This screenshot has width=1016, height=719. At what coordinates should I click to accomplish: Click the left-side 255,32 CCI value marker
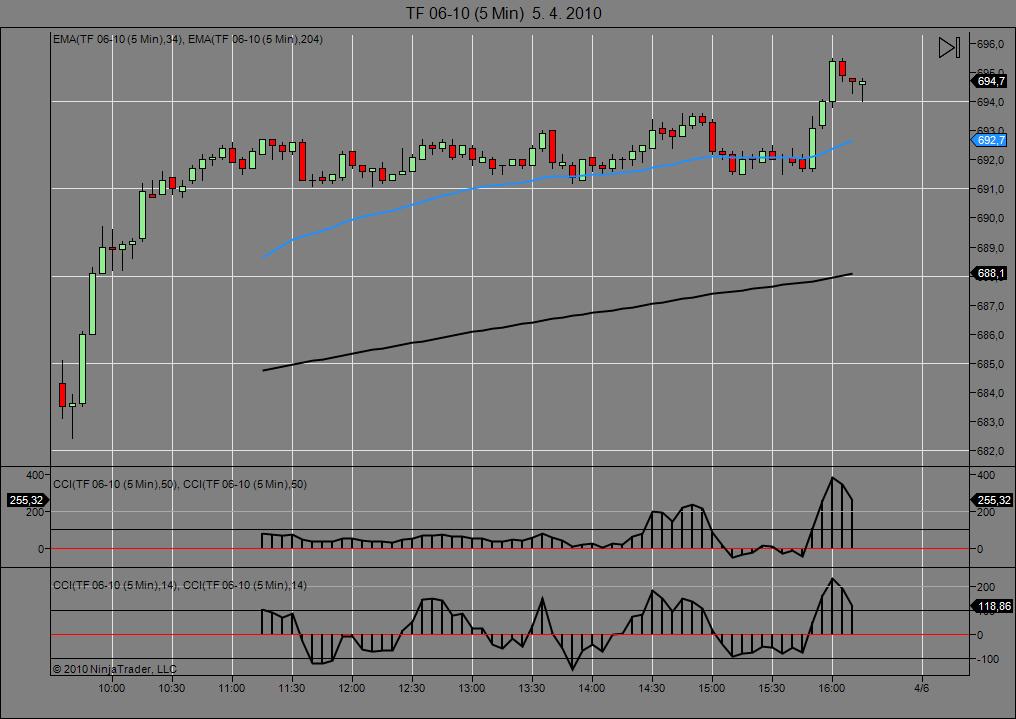[x=28, y=500]
